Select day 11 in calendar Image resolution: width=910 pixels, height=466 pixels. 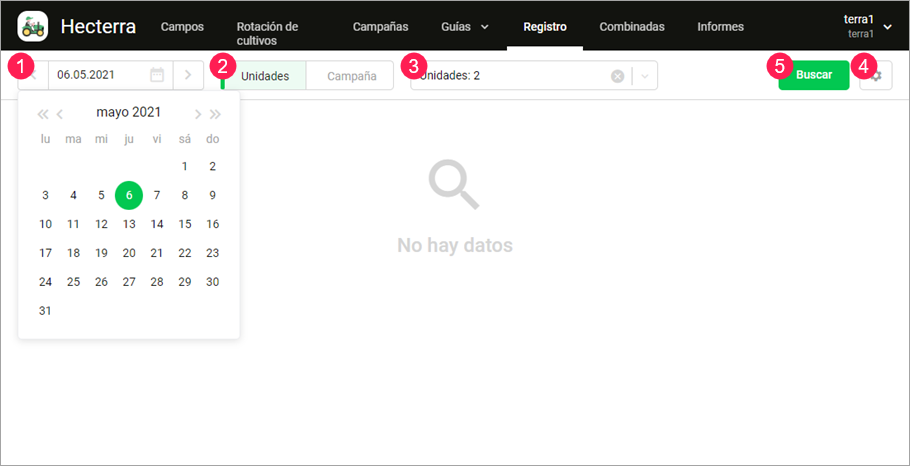[73, 224]
